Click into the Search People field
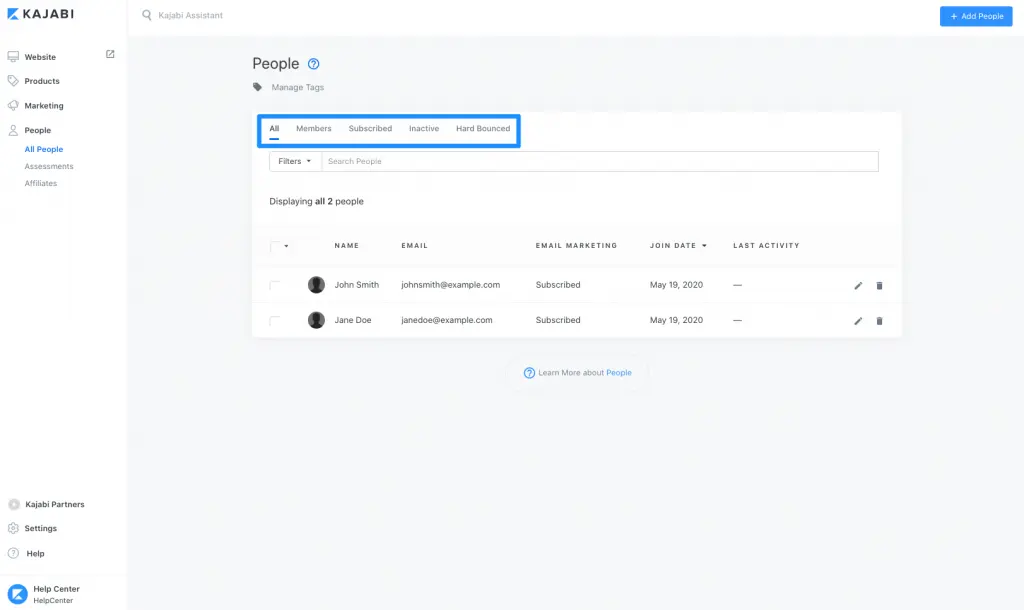The width and height of the screenshot is (1024, 610). click(x=600, y=161)
